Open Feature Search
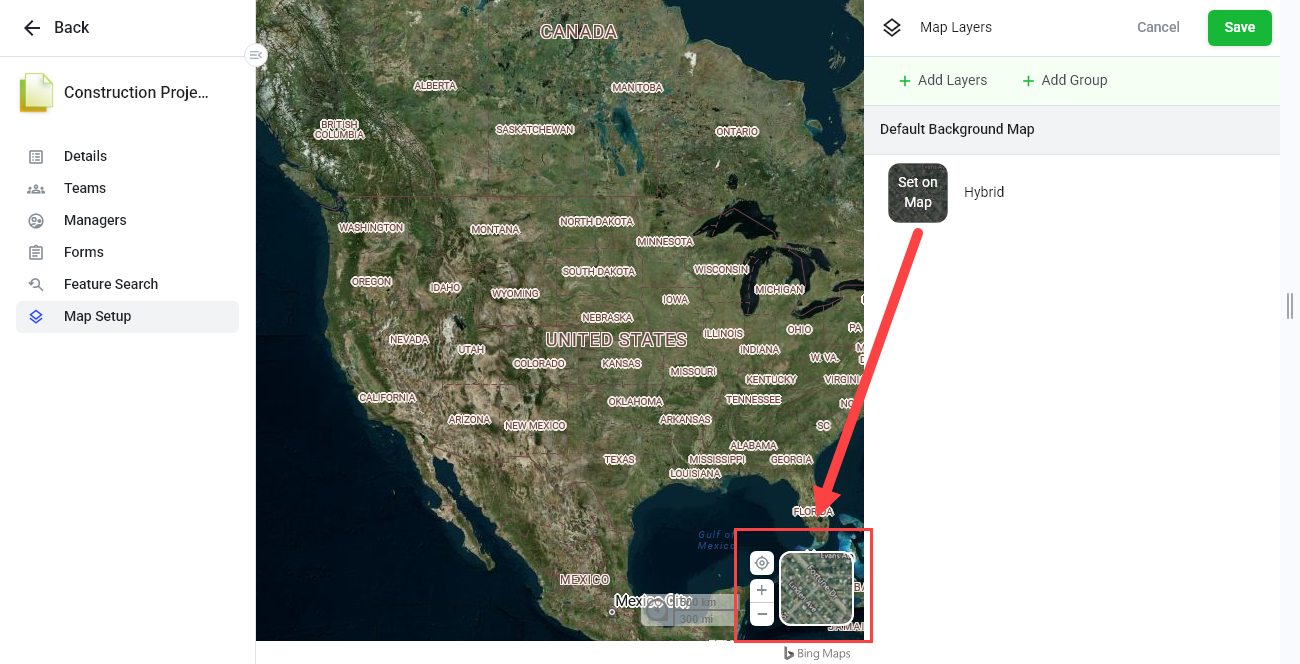The height and width of the screenshot is (664, 1300). click(x=110, y=284)
